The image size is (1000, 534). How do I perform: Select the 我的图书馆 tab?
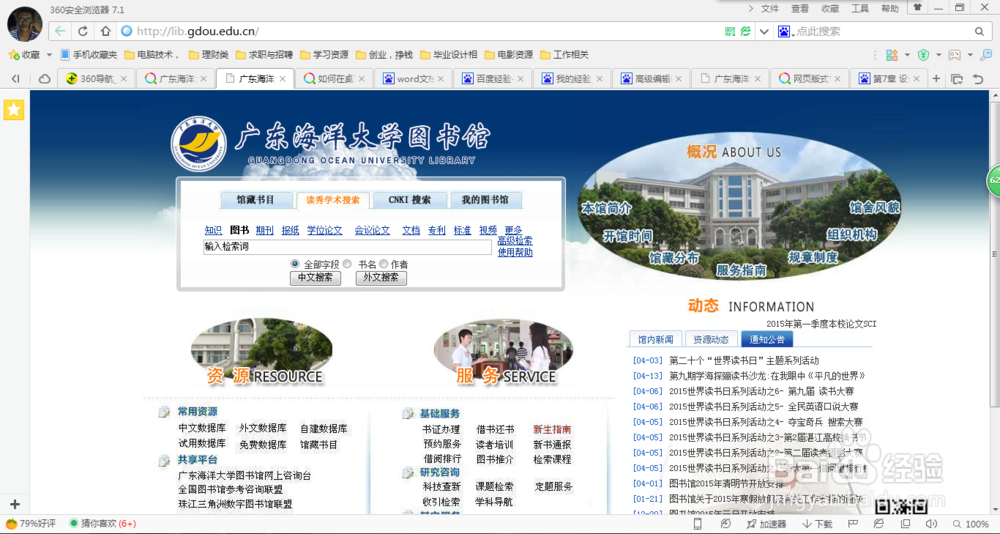tap(485, 200)
